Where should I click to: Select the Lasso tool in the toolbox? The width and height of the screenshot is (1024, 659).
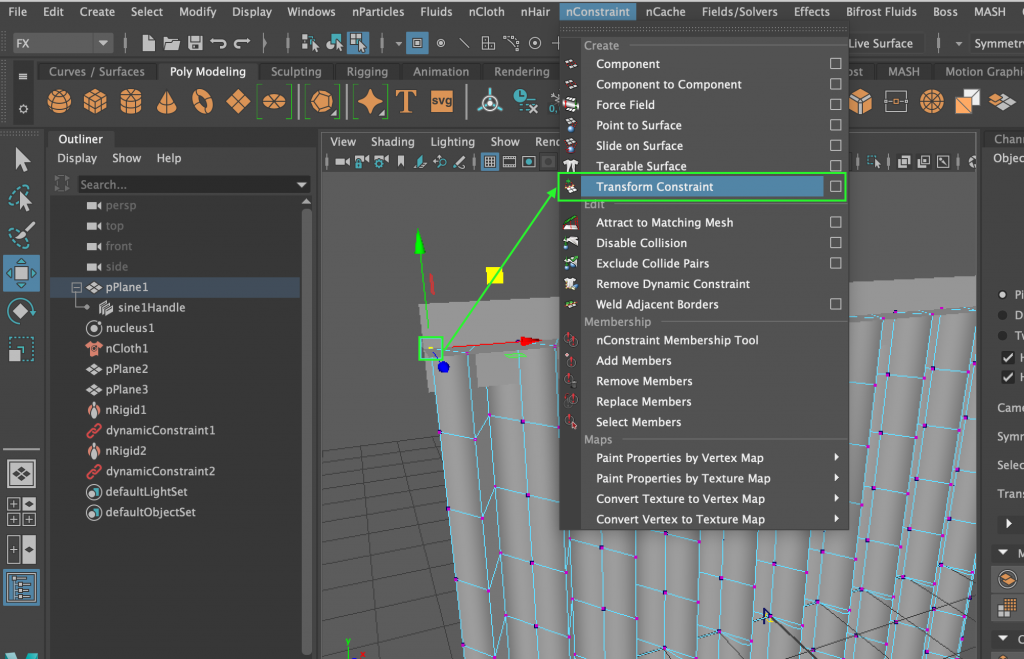22,197
